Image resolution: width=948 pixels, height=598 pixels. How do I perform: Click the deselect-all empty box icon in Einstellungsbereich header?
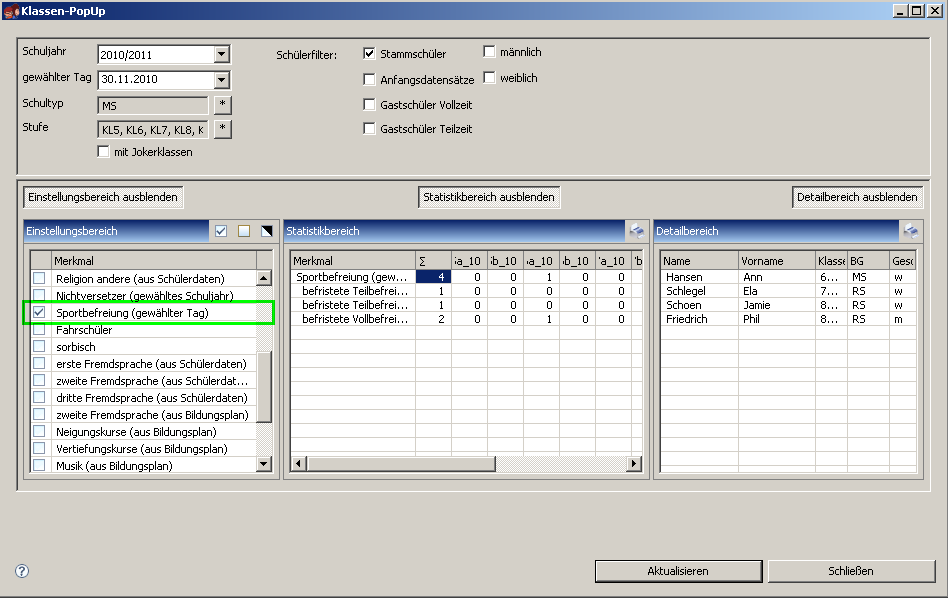244,231
